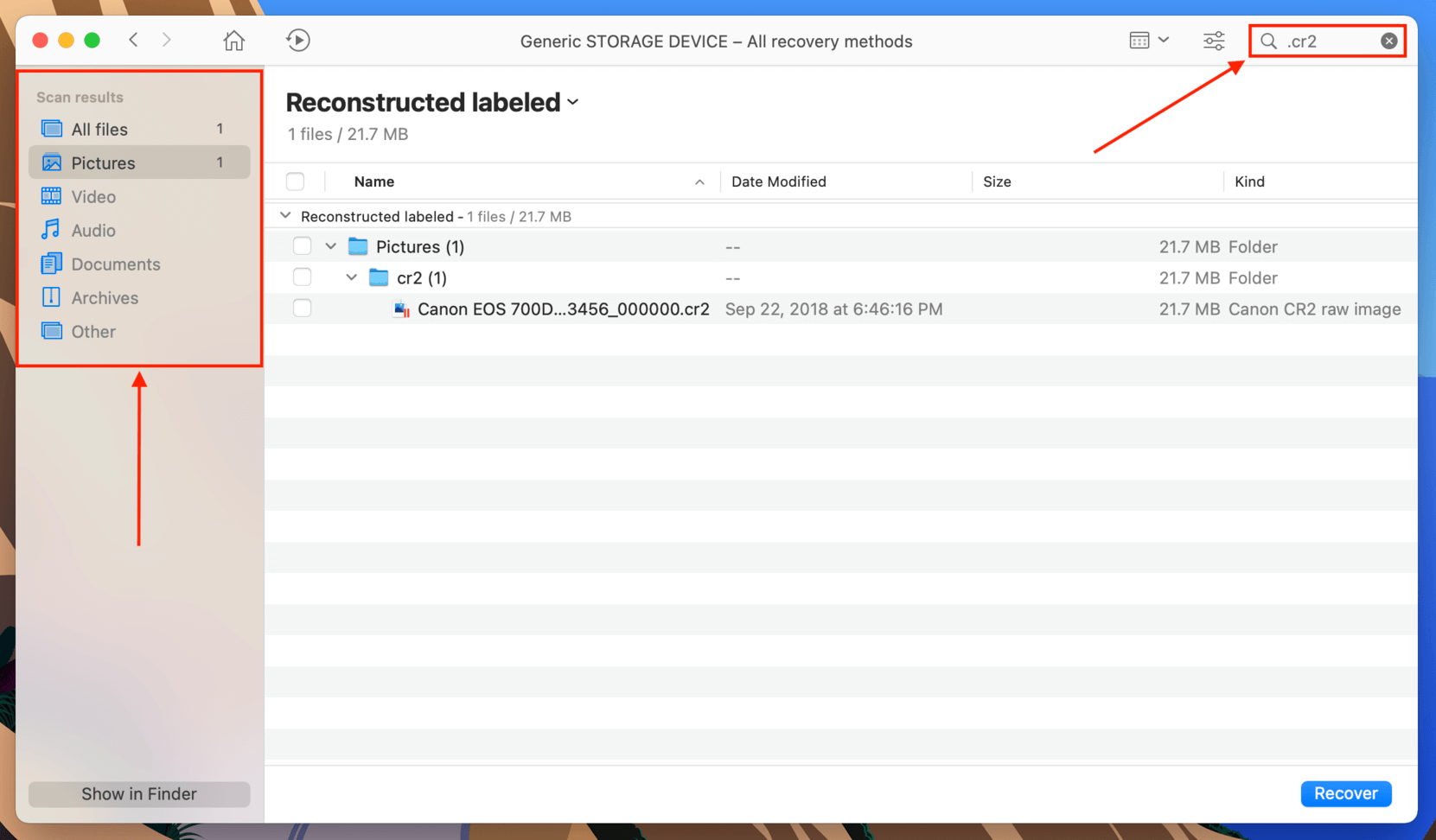This screenshot has width=1436, height=840.
Task: Collapse the Pictures (1) folder
Action: click(x=331, y=246)
